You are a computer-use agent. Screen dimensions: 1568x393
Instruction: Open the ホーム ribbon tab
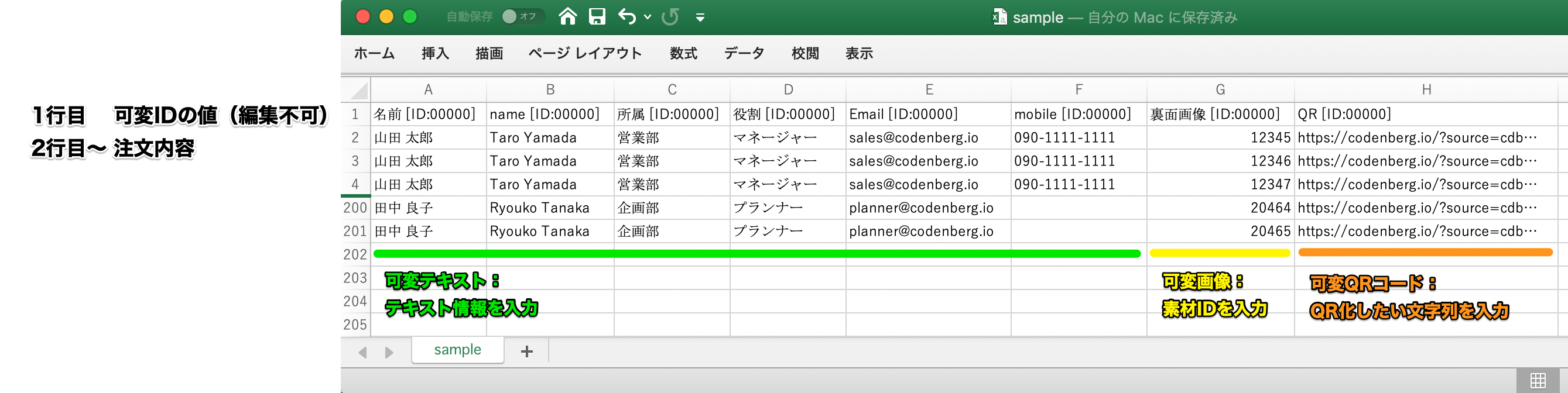point(374,54)
